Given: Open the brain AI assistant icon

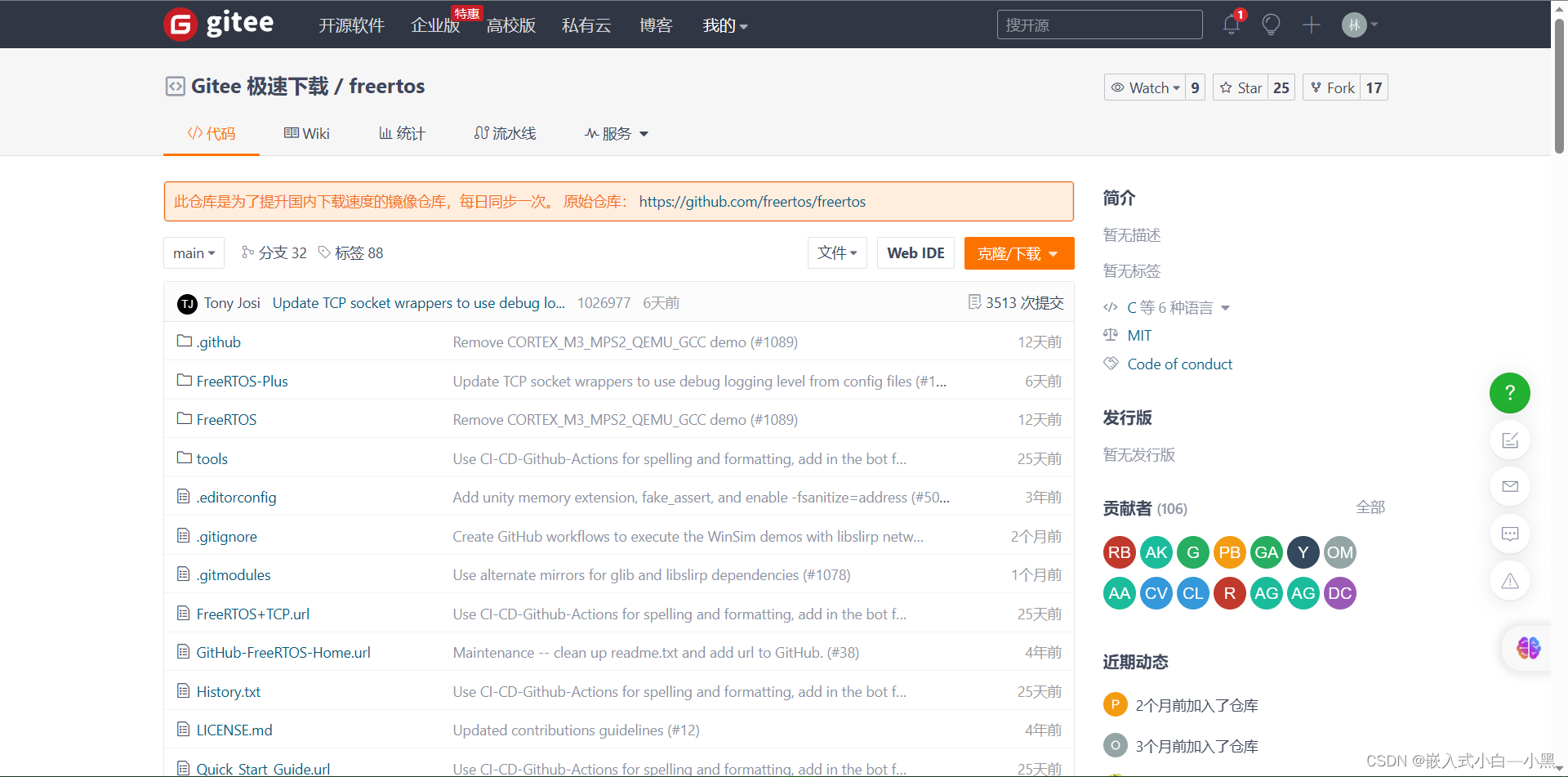Looking at the screenshot, I should tap(1528, 648).
